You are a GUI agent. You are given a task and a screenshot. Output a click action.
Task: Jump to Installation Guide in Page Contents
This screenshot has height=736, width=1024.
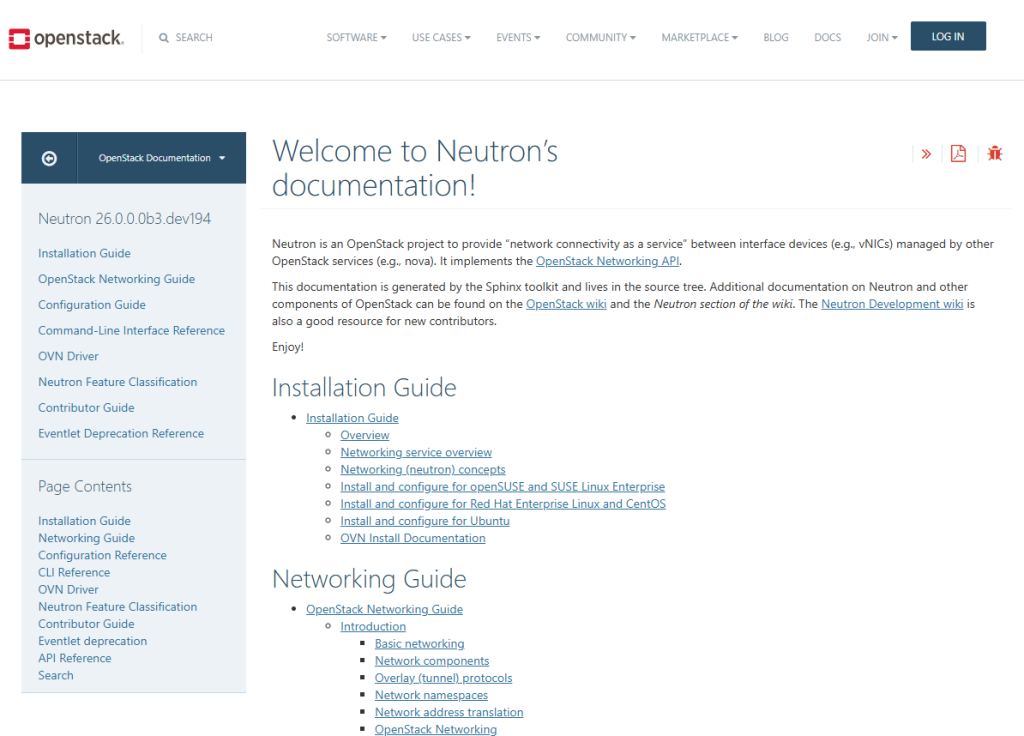pyautogui.click(x=84, y=521)
